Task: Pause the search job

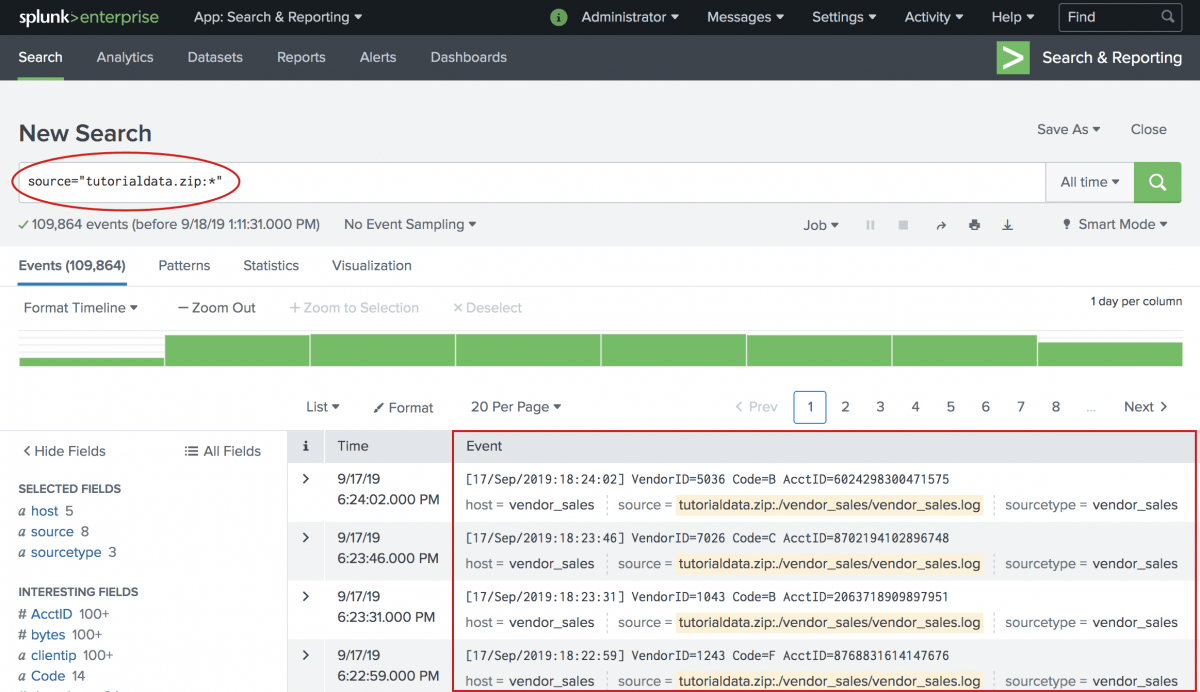Action: pos(871,224)
